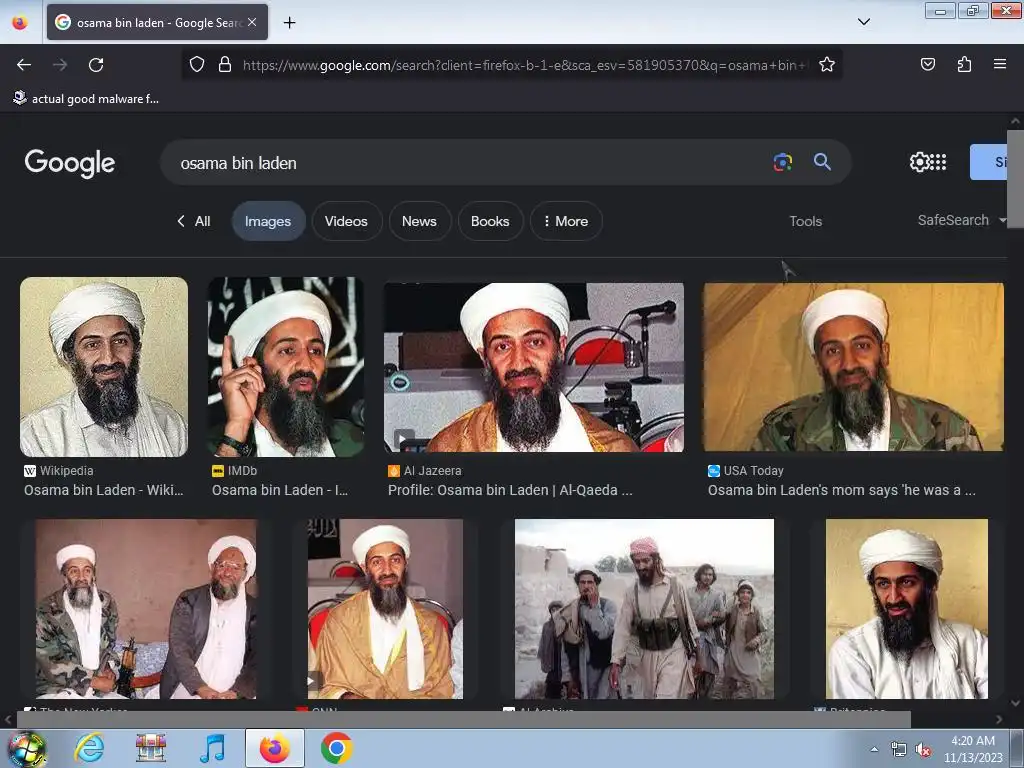1024x768 pixels.
Task: Open the USA Today image result thumbnail
Action: (x=853, y=367)
